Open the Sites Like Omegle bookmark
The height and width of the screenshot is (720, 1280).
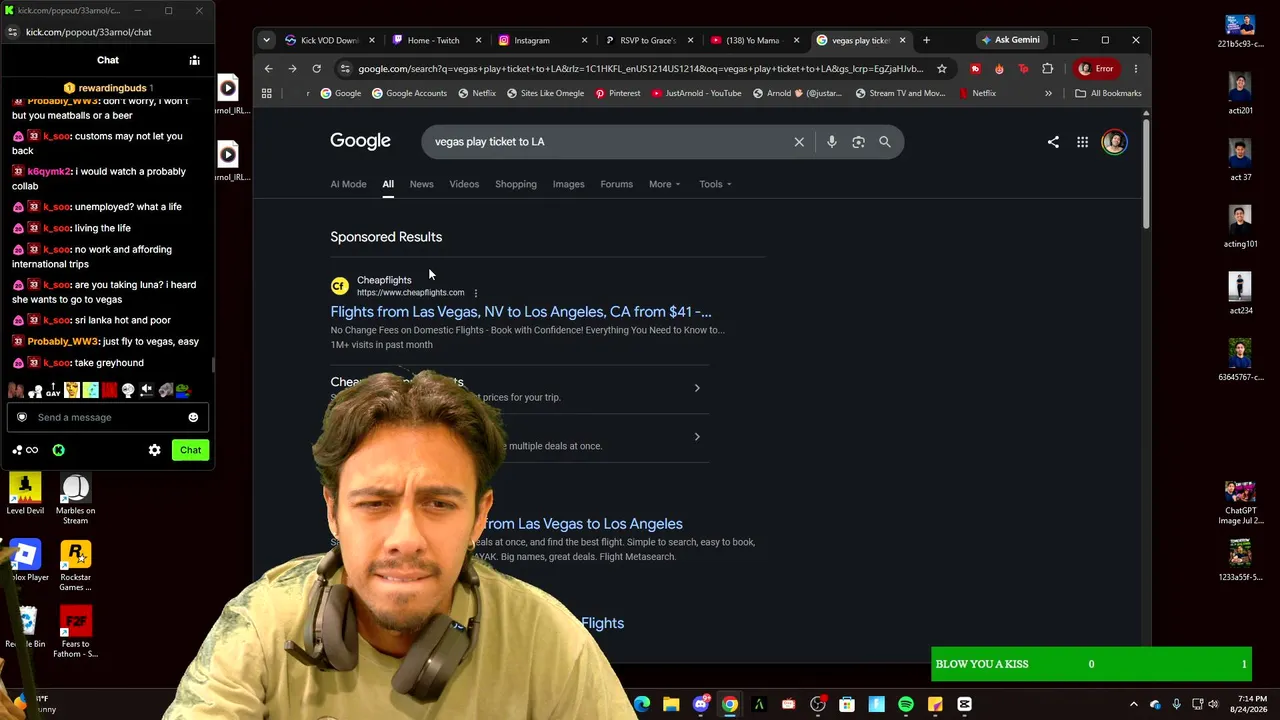pyautogui.click(x=545, y=93)
